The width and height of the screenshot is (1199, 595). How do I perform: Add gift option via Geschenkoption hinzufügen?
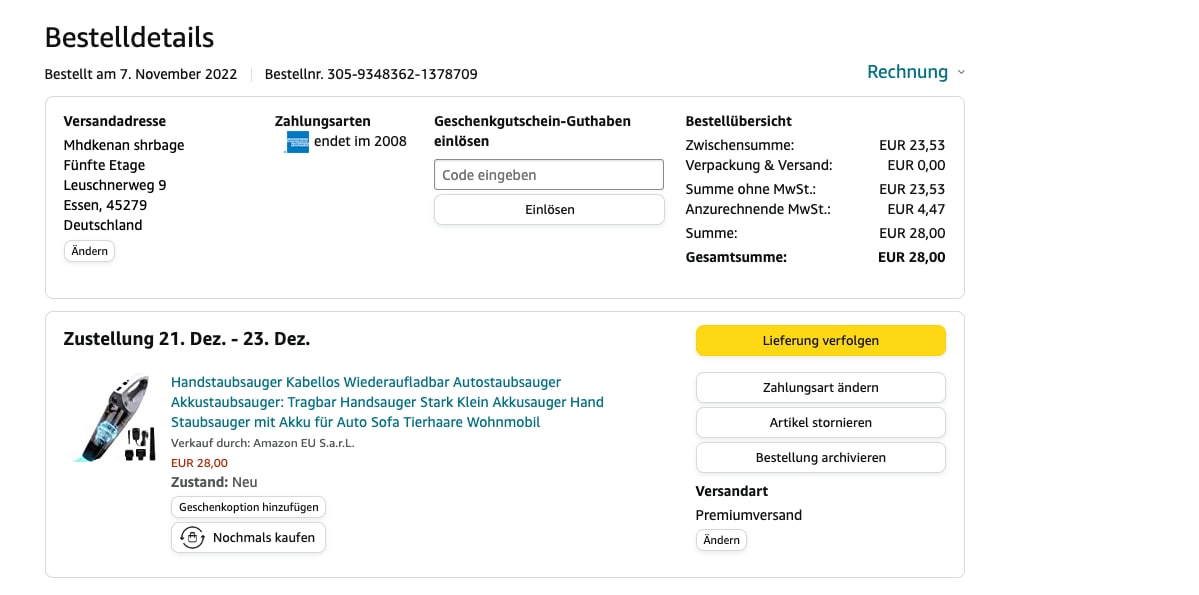click(248, 508)
